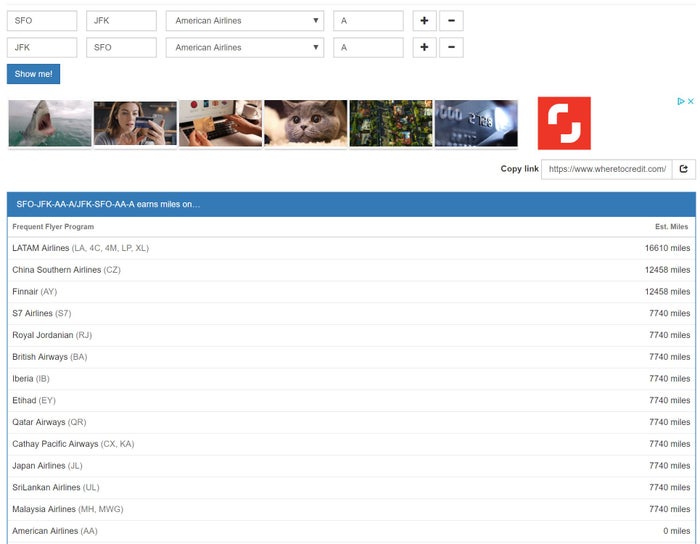Screen dimensions: 700x544
Task: Click the Frequent Flyer Program column header
Action: 53,227
